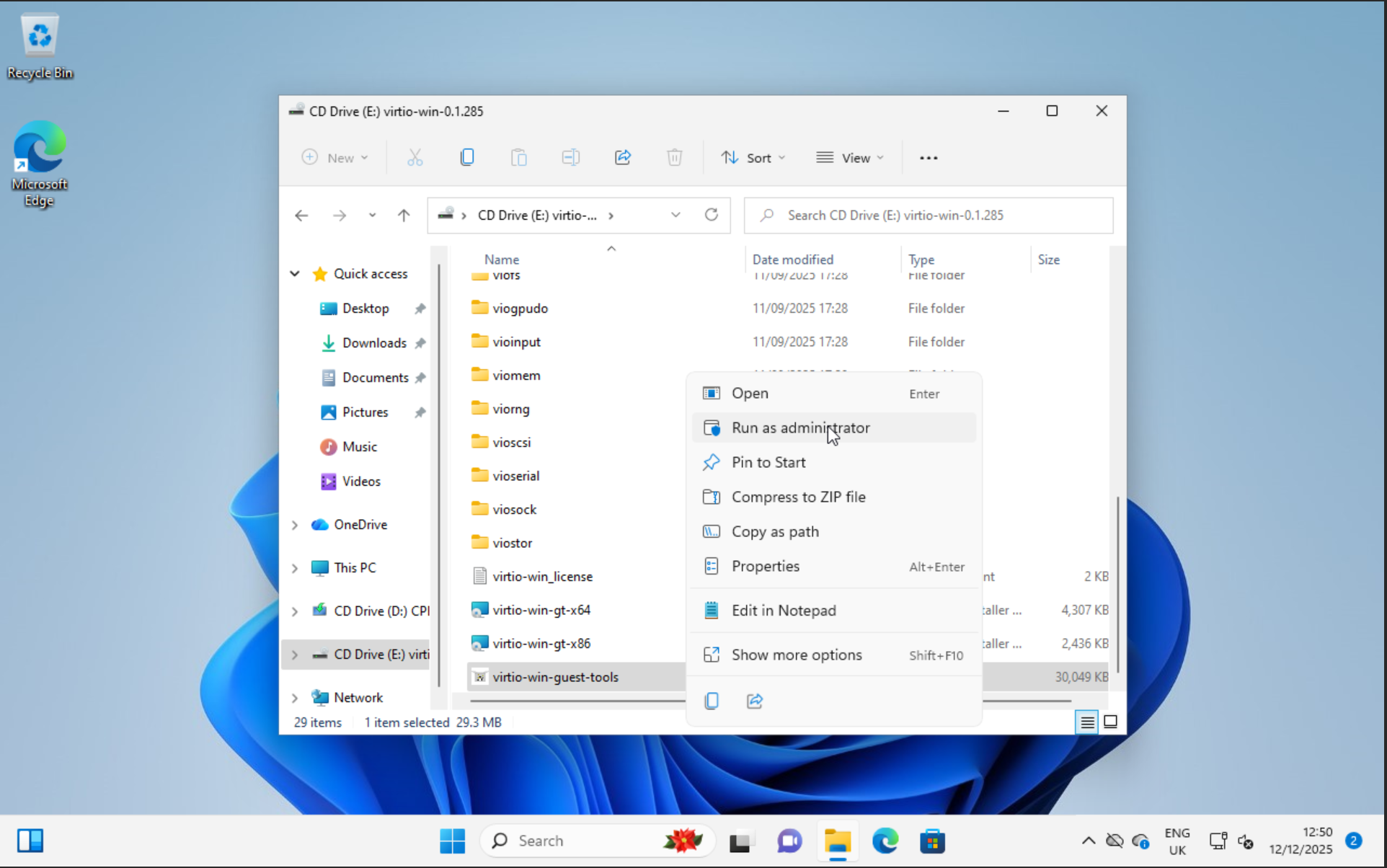The image size is (1387, 868).
Task: Select the virtio-win-gt-x64 installer file
Action: [x=541, y=610]
